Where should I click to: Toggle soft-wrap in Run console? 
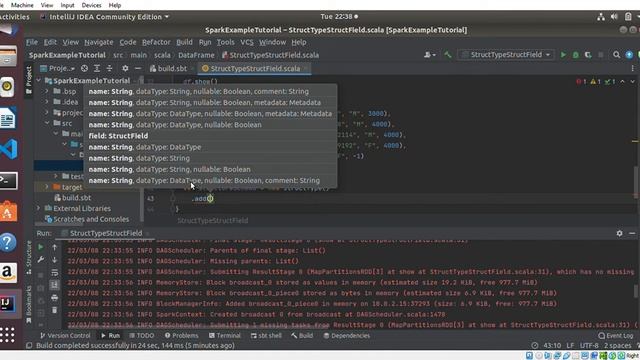click(x=54, y=273)
